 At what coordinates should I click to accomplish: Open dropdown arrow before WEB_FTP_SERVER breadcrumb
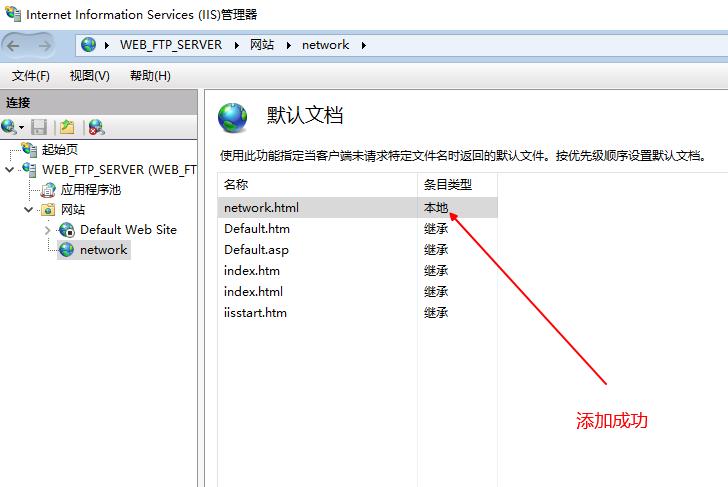coord(107,45)
